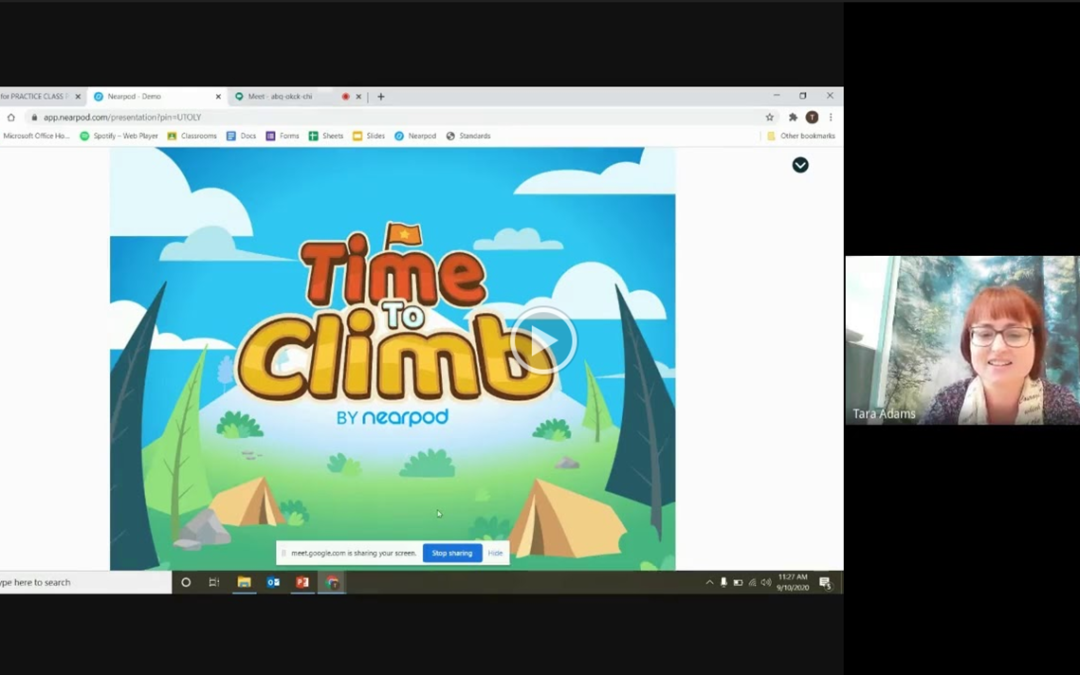Click the Windows taskbar search box
1080x675 pixels.
pyautogui.click(x=85, y=582)
